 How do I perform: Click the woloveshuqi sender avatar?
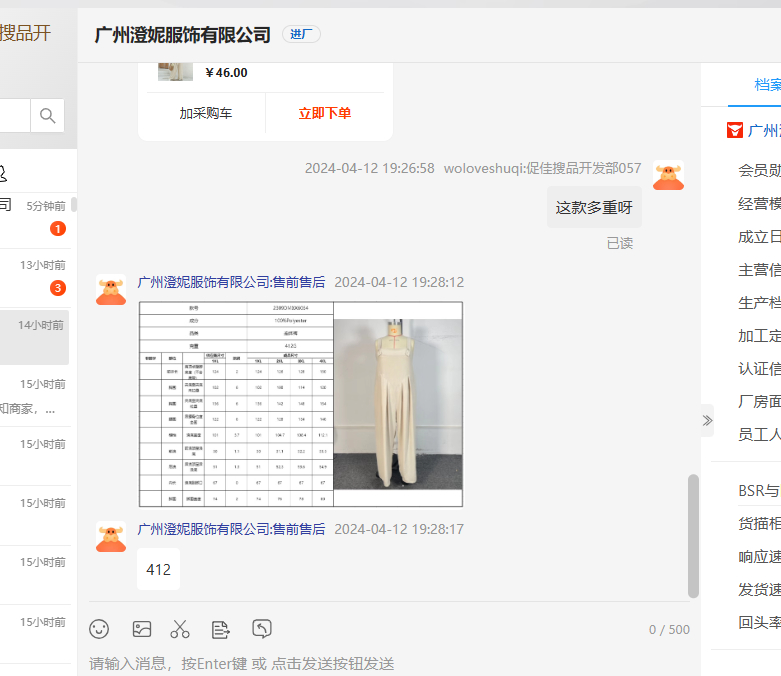pyautogui.click(x=668, y=175)
